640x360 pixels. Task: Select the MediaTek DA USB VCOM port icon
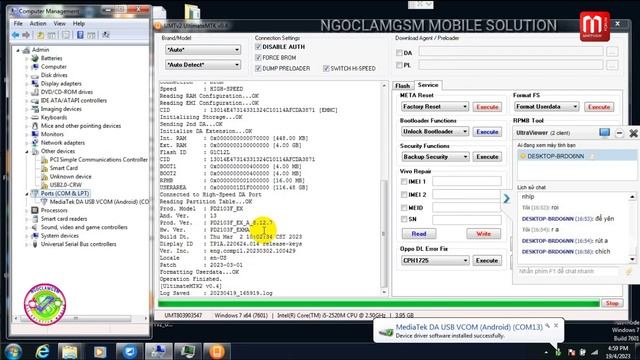pos(44,202)
